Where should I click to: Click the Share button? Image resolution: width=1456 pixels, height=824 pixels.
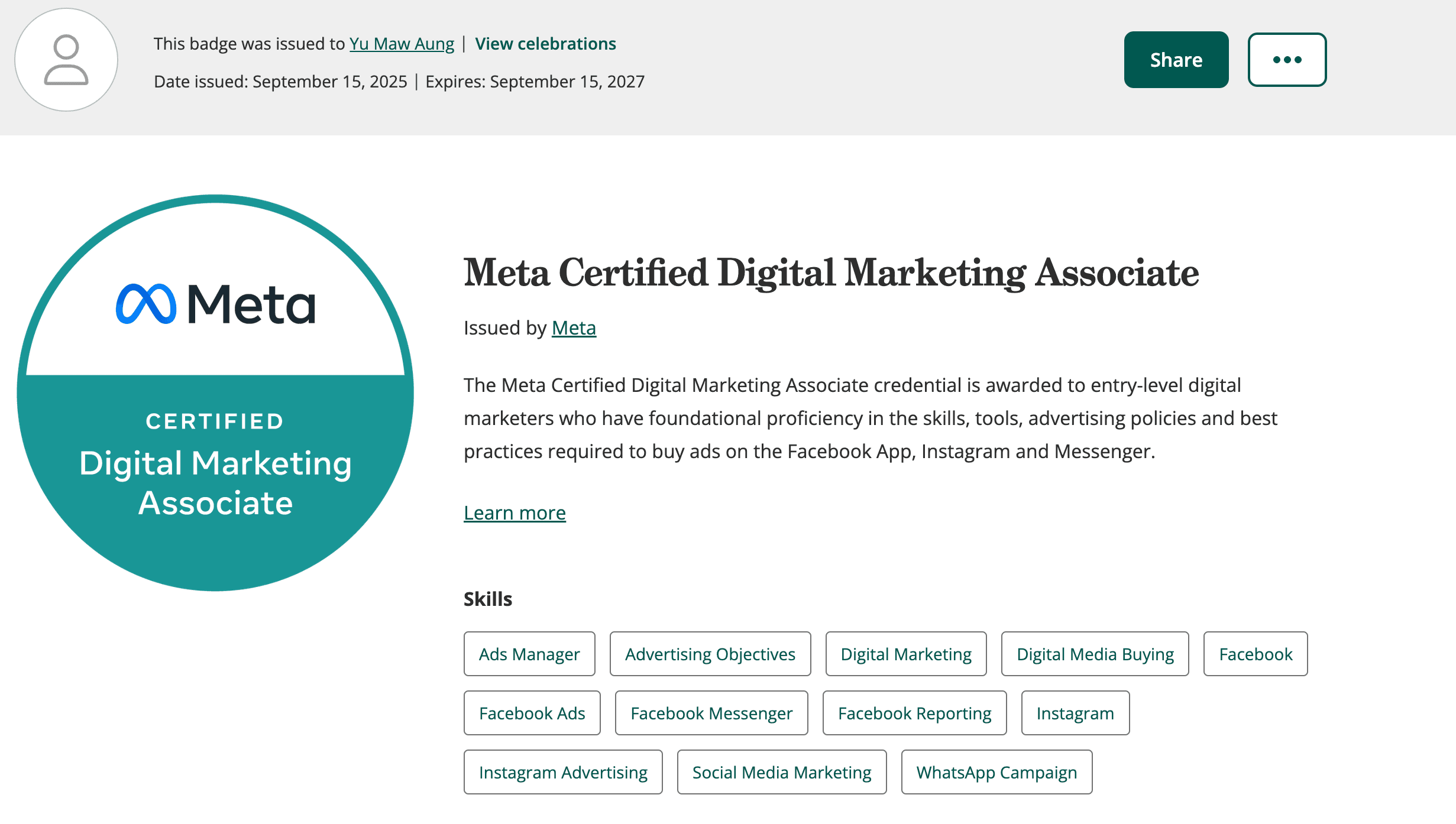(1176, 59)
